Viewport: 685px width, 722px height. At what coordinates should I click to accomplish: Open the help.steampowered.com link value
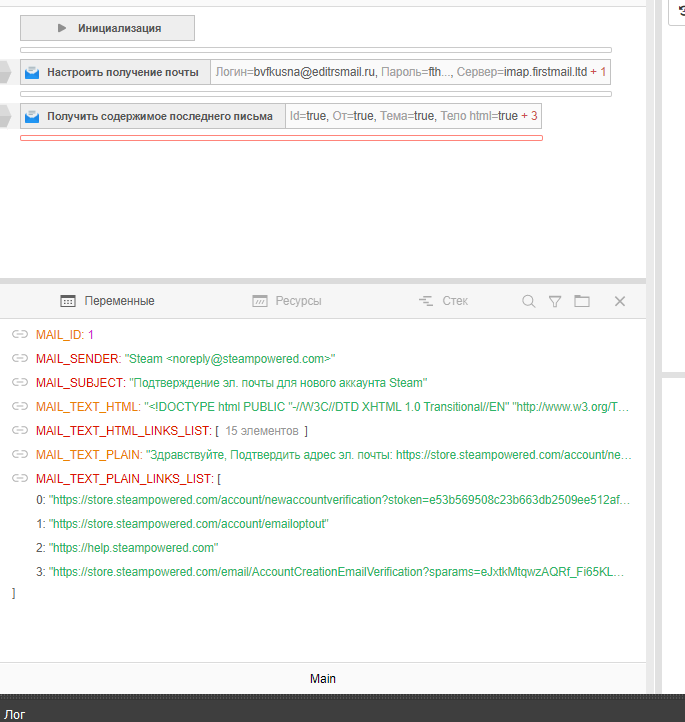coord(133,548)
